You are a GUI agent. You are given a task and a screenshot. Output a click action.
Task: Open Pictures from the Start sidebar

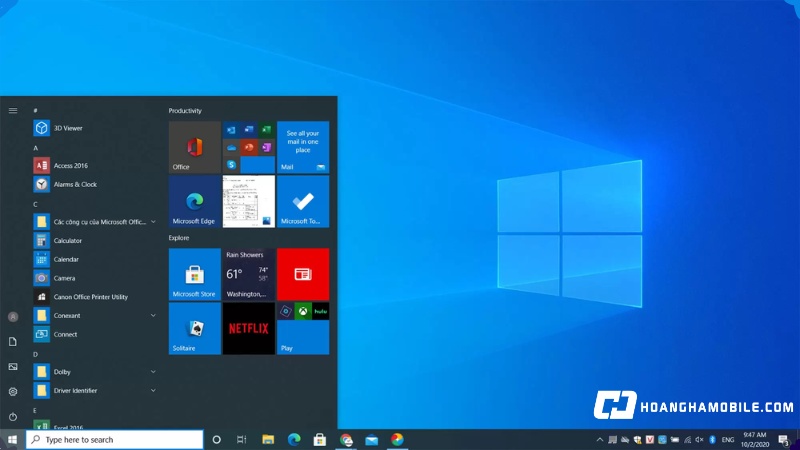(13, 367)
